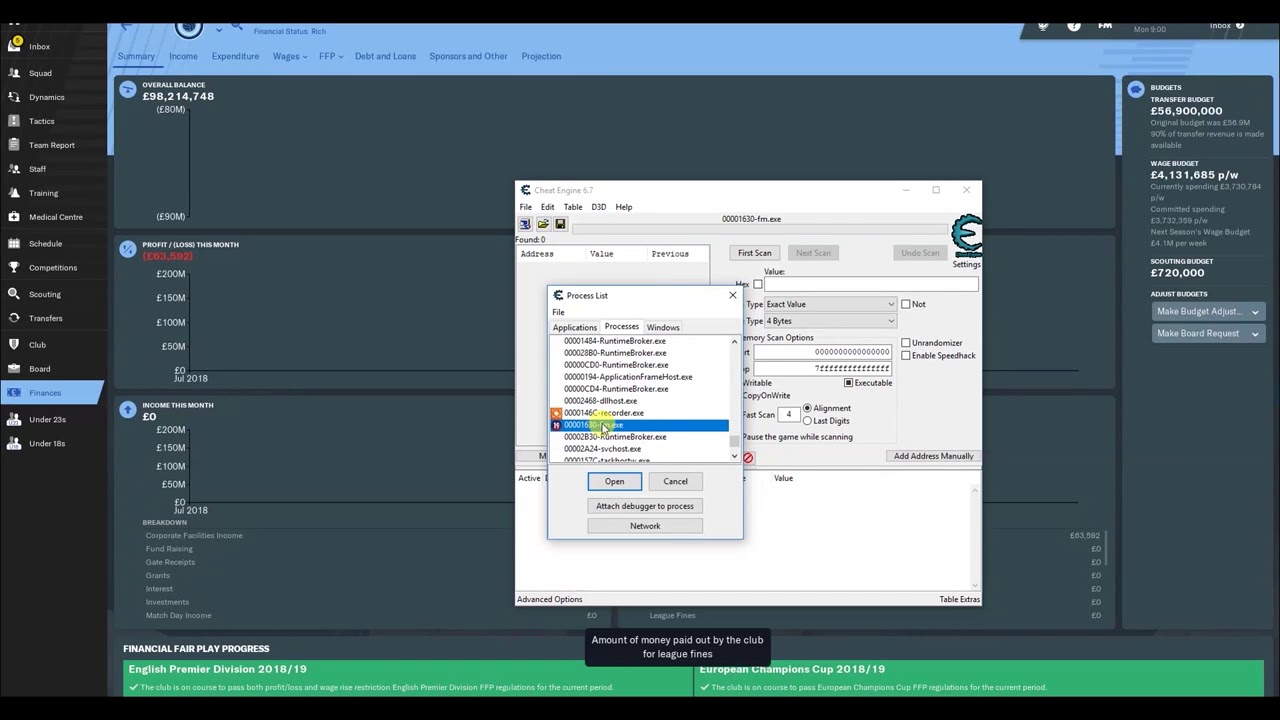Click the FM menu icon in top bar
The height and width of the screenshot is (720, 1280).
click(x=1105, y=25)
